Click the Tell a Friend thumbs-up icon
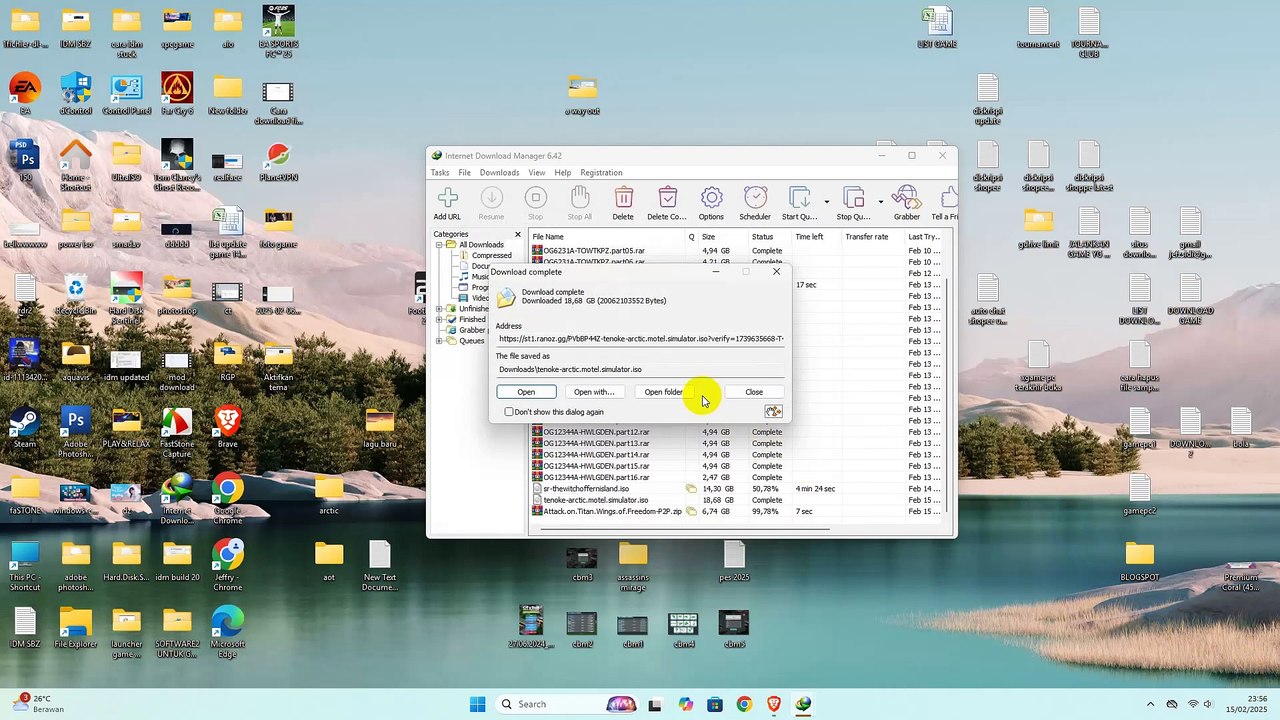The width and height of the screenshot is (1280, 720). (x=948, y=198)
